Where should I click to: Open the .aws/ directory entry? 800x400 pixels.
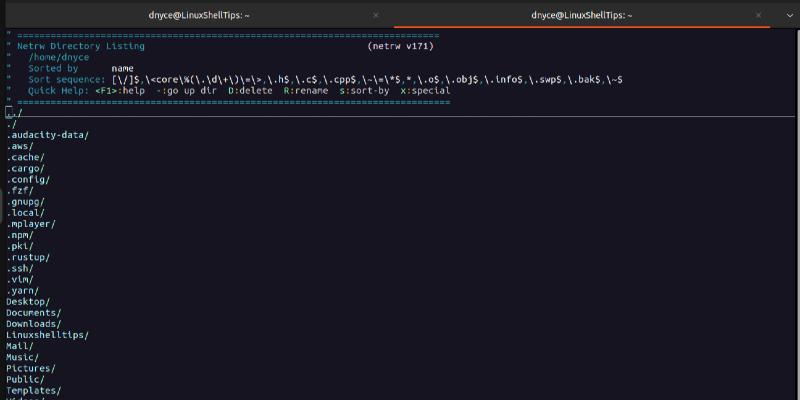click(19, 146)
